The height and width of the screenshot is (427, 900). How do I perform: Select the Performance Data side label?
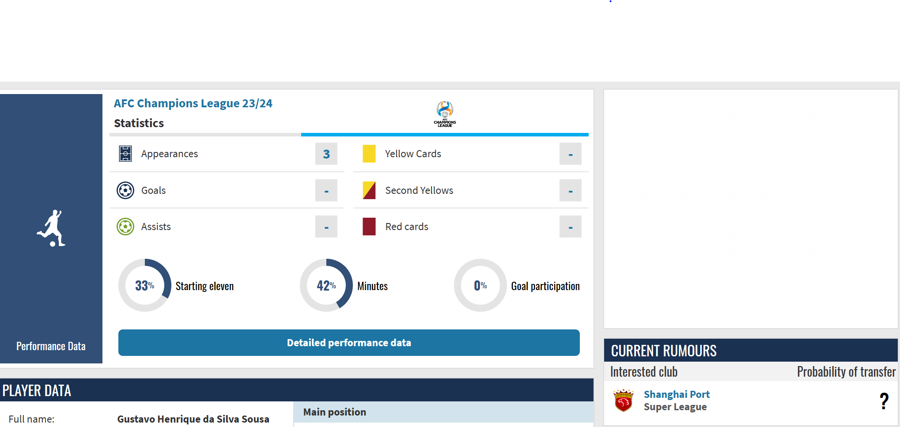(51, 346)
